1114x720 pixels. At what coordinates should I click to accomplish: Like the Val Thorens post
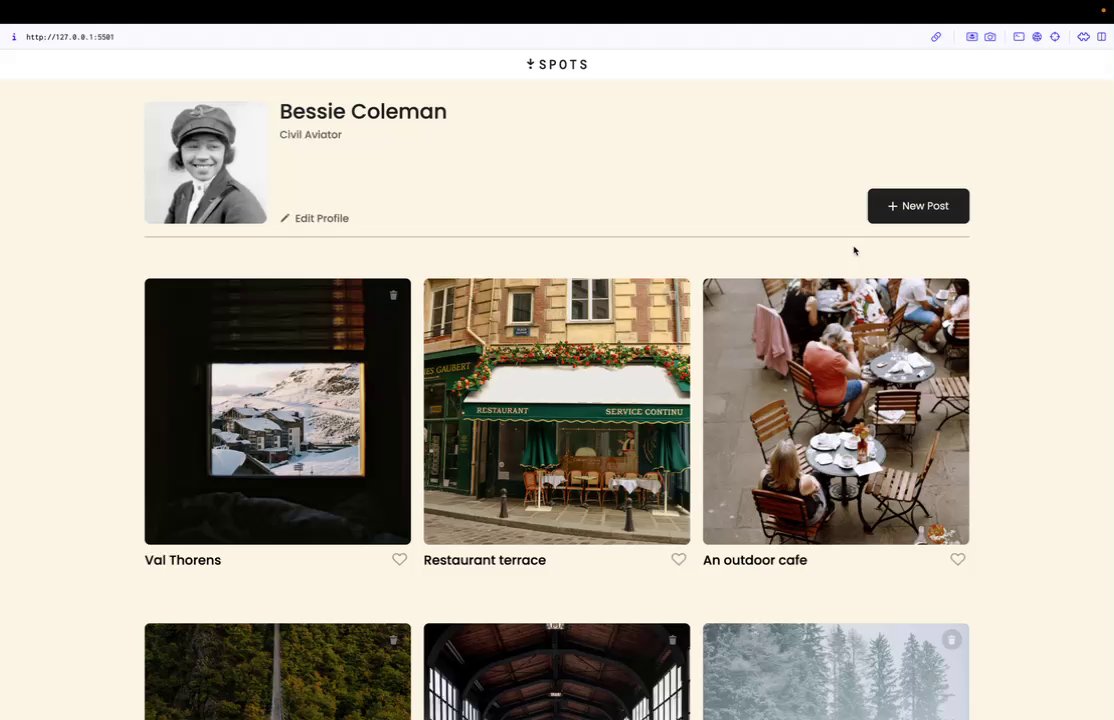[399, 559]
